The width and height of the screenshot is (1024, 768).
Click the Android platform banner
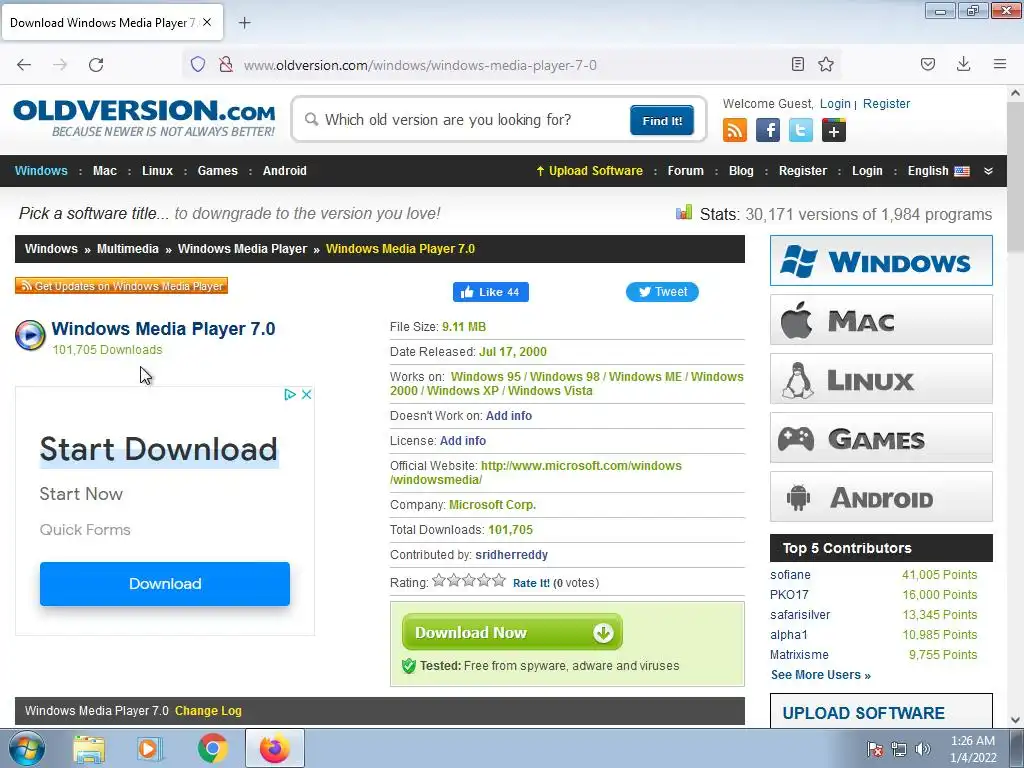pyautogui.click(x=881, y=497)
